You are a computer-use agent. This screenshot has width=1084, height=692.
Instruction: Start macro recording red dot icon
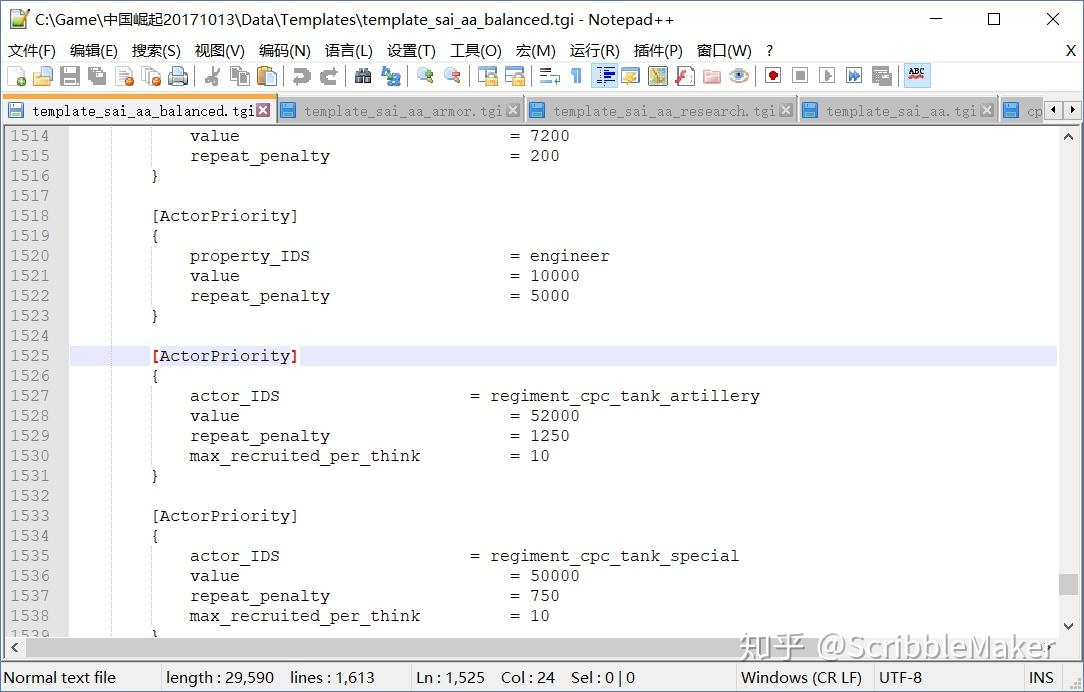coord(773,76)
